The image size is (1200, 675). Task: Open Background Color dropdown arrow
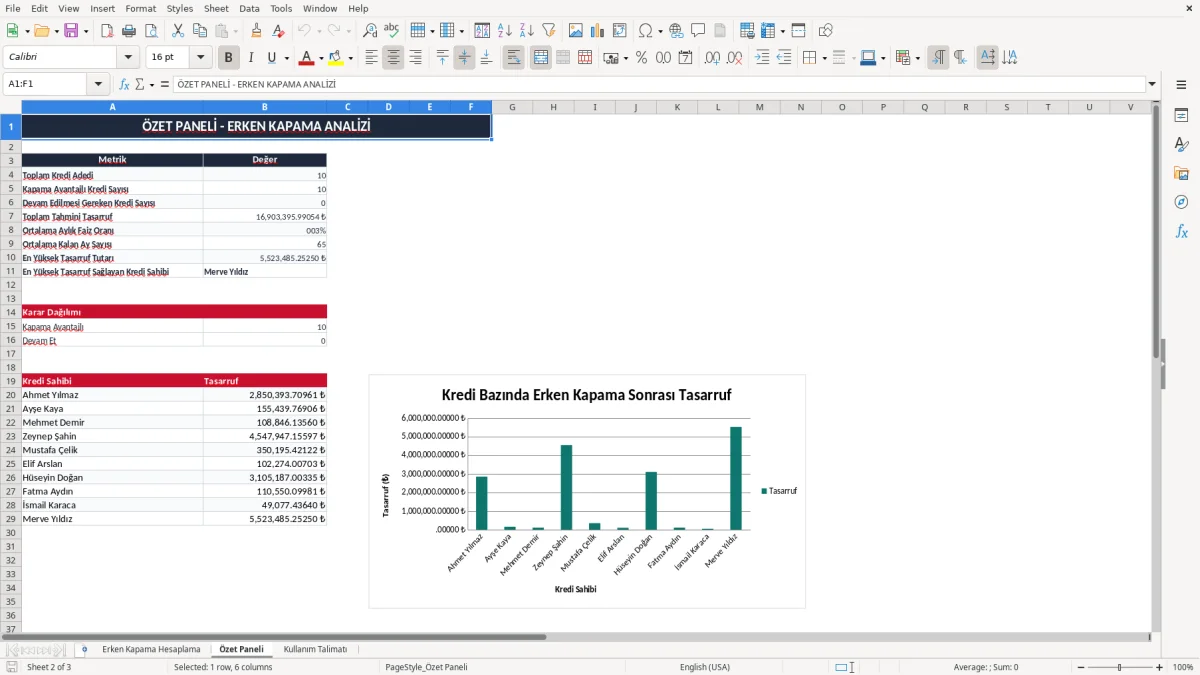point(349,58)
